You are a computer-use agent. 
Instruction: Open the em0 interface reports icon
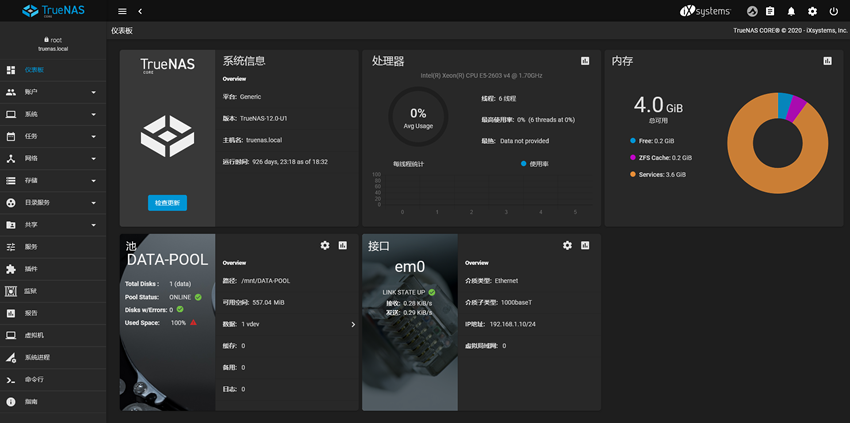pos(585,245)
